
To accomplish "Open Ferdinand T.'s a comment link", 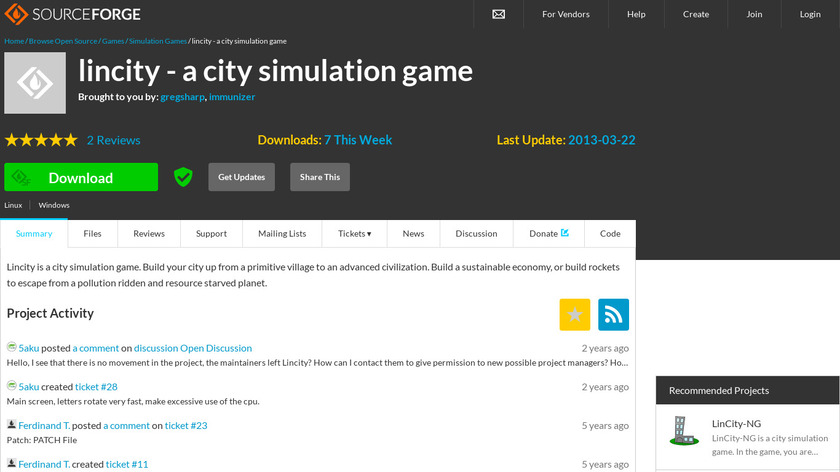I will 126,425.
